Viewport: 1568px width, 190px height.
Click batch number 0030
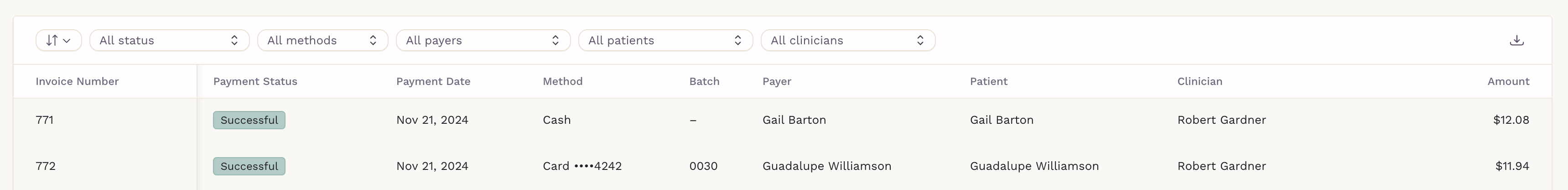(703, 166)
